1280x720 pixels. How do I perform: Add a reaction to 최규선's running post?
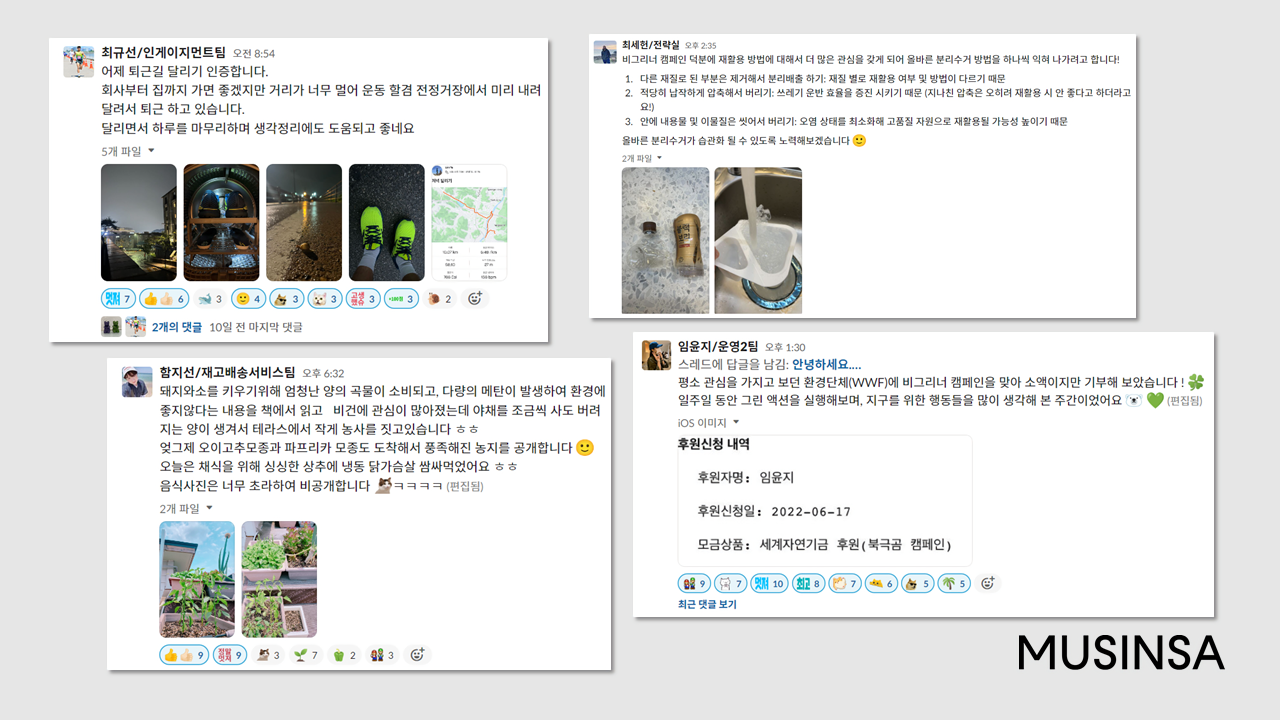click(x=475, y=298)
